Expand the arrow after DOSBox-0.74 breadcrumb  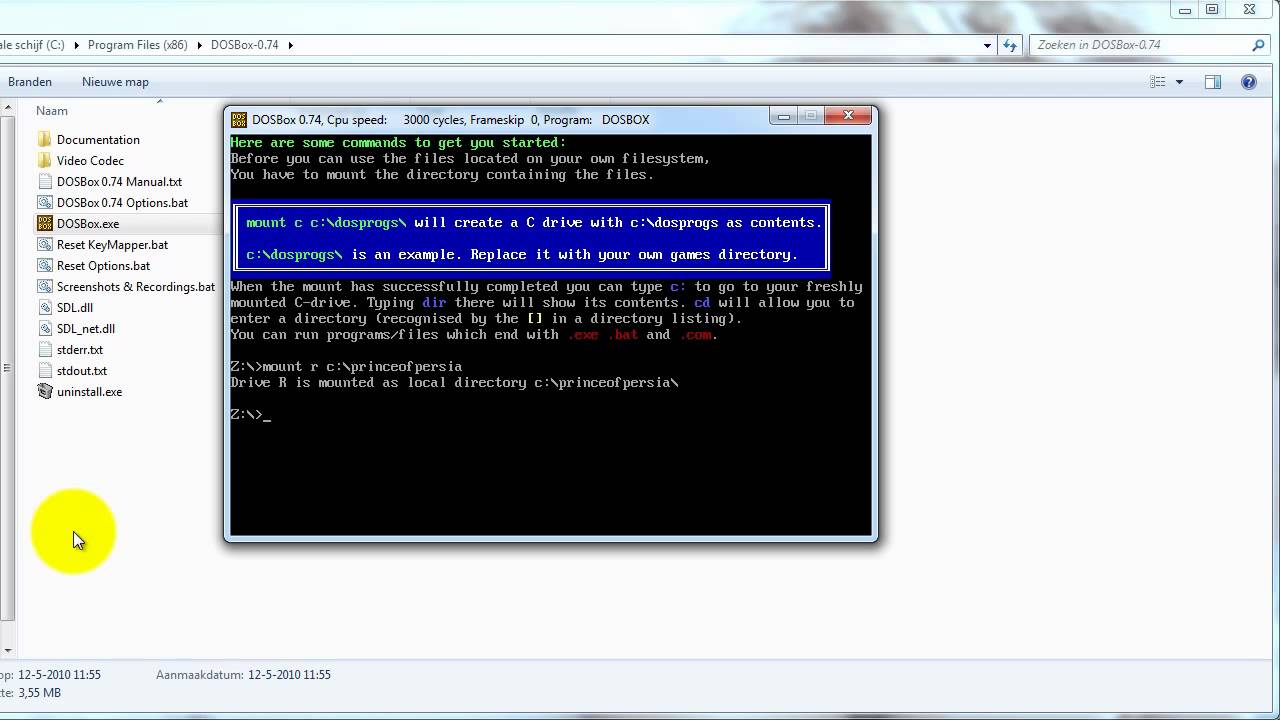(290, 45)
